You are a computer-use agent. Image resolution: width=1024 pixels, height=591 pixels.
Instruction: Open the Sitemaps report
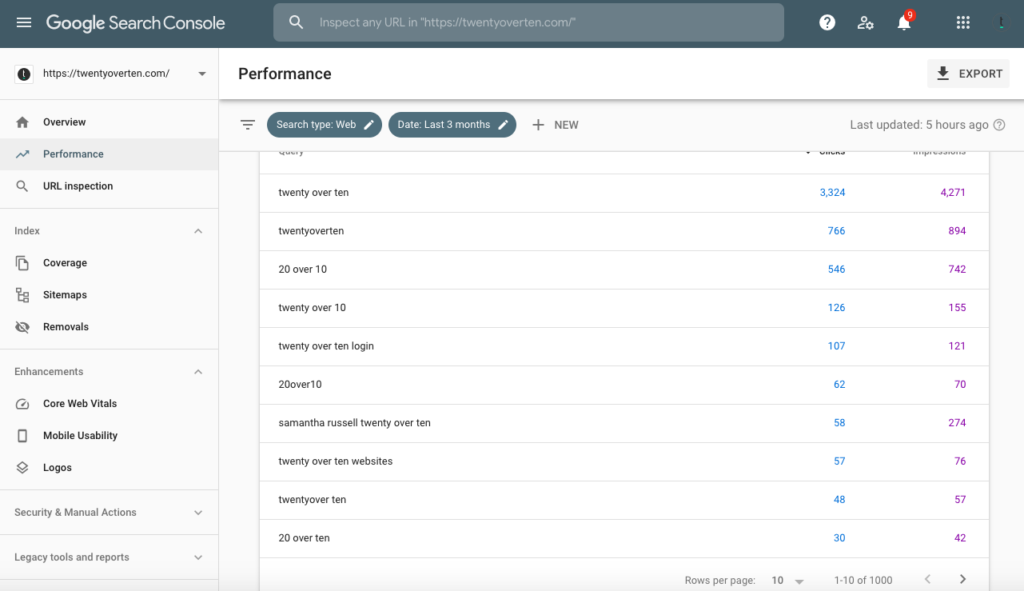pyautogui.click(x=64, y=295)
